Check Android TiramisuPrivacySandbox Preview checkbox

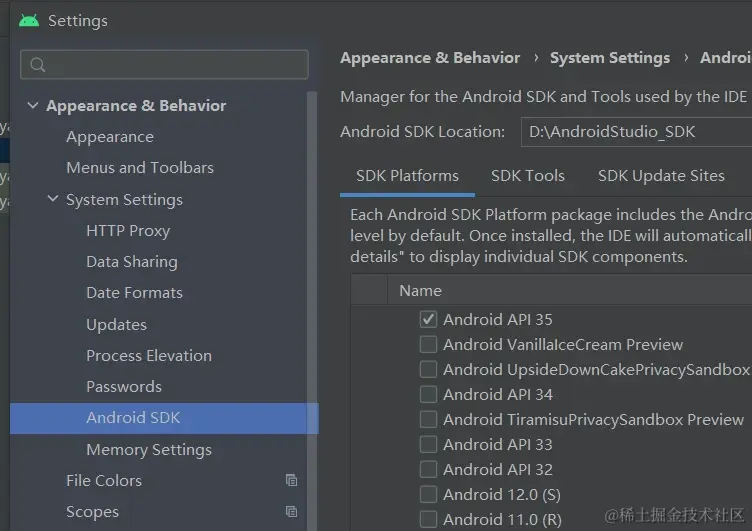click(428, 419)
